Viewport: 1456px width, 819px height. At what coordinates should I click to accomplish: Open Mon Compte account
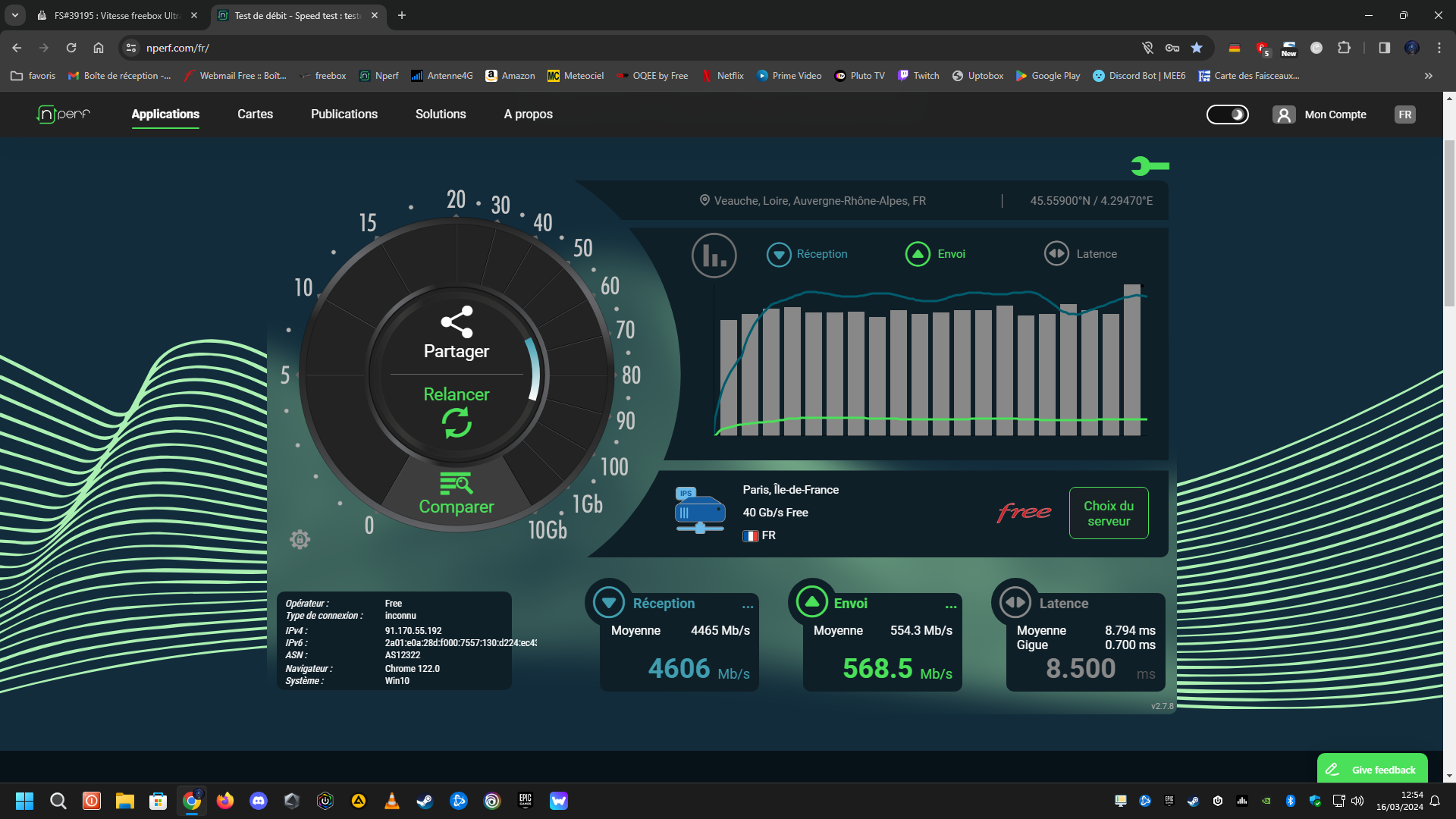(x=1319, y=115)
